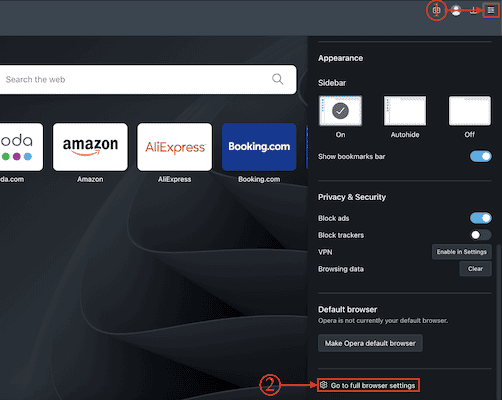This screenshot has height=400, width=502.
Task: Click the AliExpress tile label
Action: click(x=175, y=179)
